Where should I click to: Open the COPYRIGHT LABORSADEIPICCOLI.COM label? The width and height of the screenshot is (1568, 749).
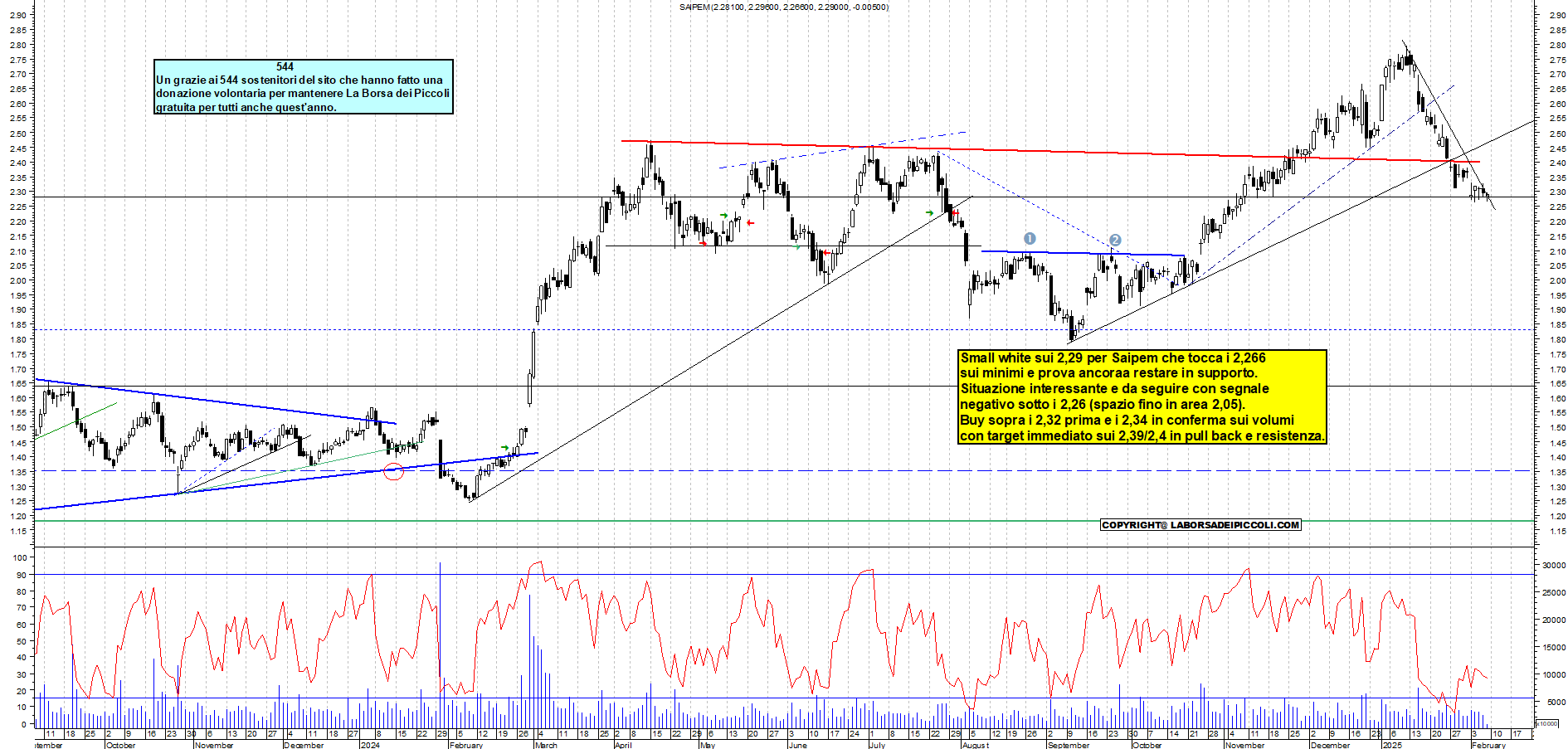1200,525
